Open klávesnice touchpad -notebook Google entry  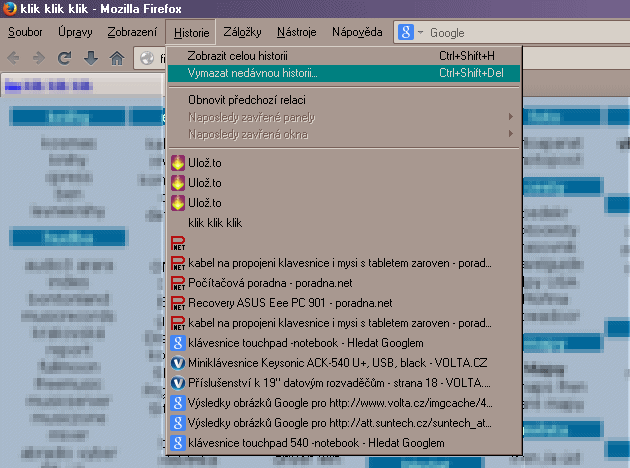[x=344, y=343]
